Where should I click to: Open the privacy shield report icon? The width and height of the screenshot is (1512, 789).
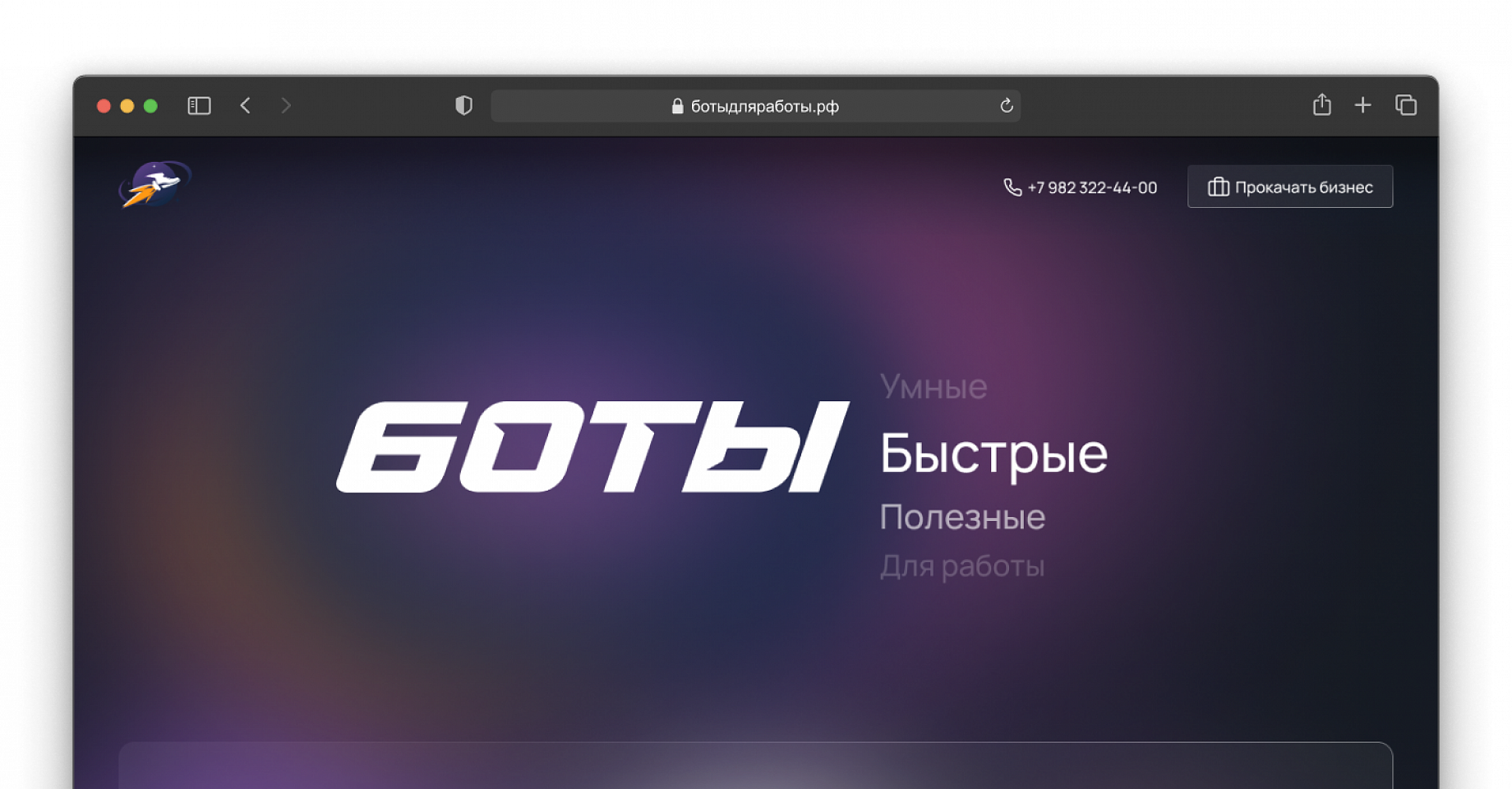pyautogui.click(x=463, y=105)
